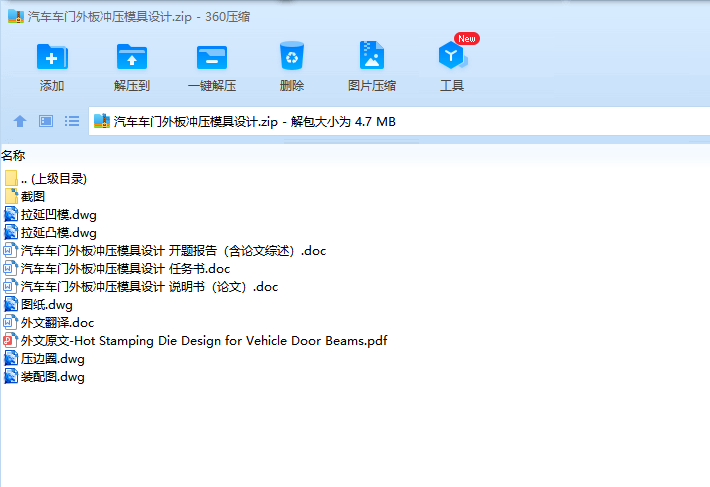The image size is (710, 487).
Task: Select the 任务书.doc file
Action: (x=117, y=269)
